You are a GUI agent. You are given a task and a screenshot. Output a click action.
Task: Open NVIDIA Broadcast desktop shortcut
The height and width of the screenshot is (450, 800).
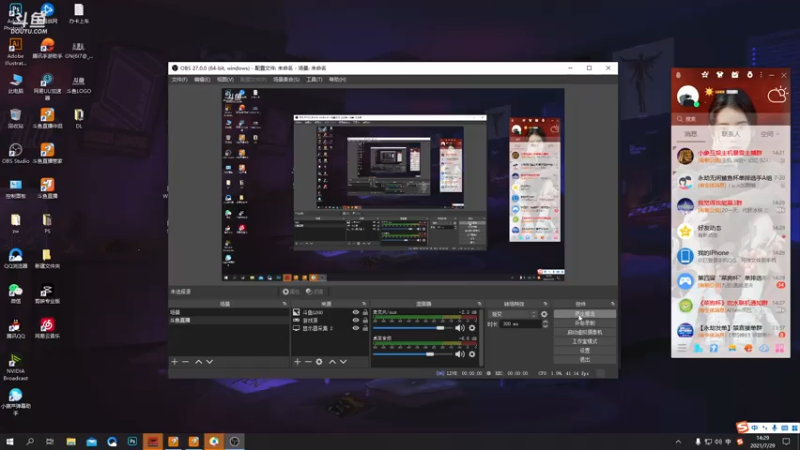pos(15,367)
